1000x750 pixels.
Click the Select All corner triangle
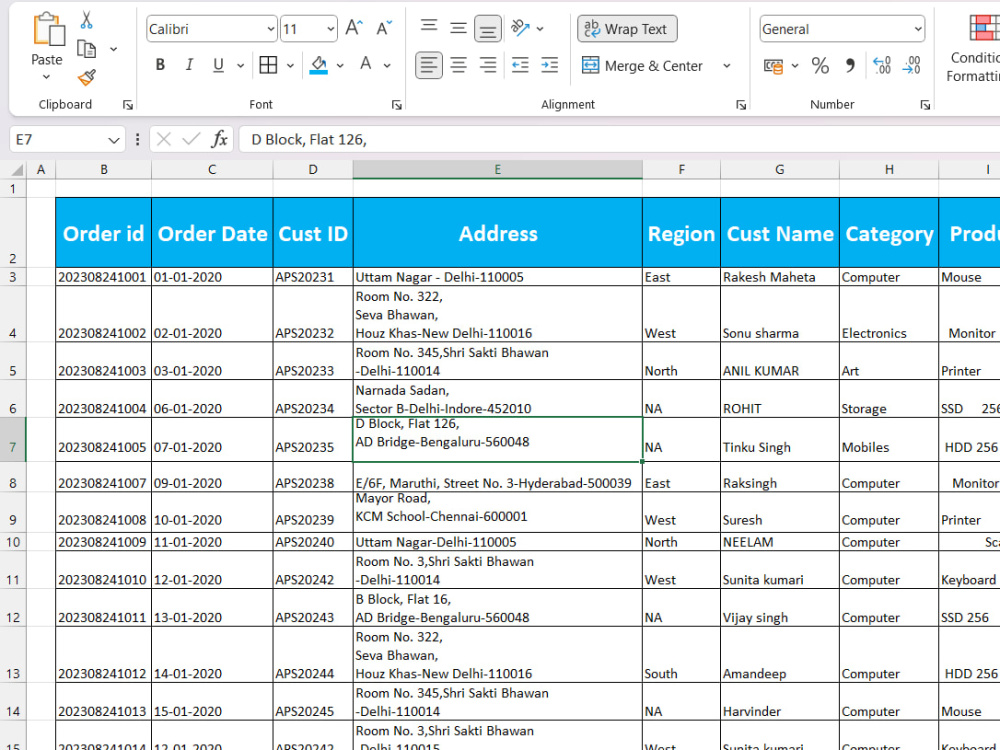click(17, 170)
